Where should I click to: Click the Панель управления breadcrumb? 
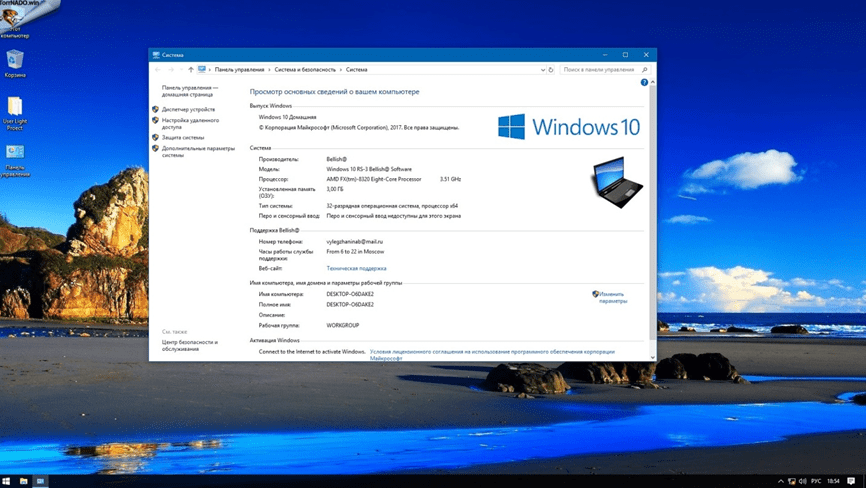pyautogui.click(x=239, y=70)
